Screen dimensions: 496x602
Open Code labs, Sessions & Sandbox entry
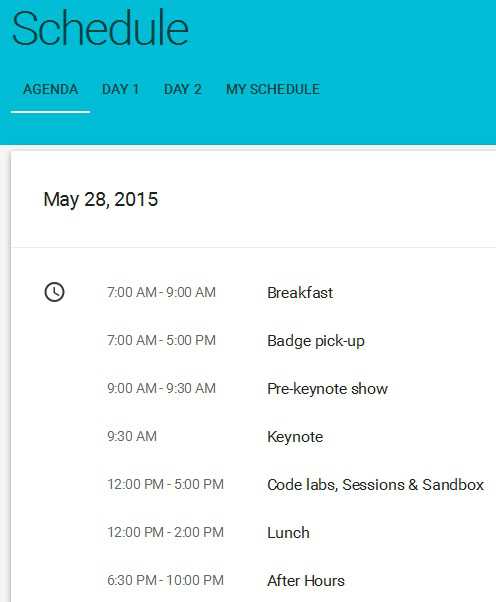(375, 485)
